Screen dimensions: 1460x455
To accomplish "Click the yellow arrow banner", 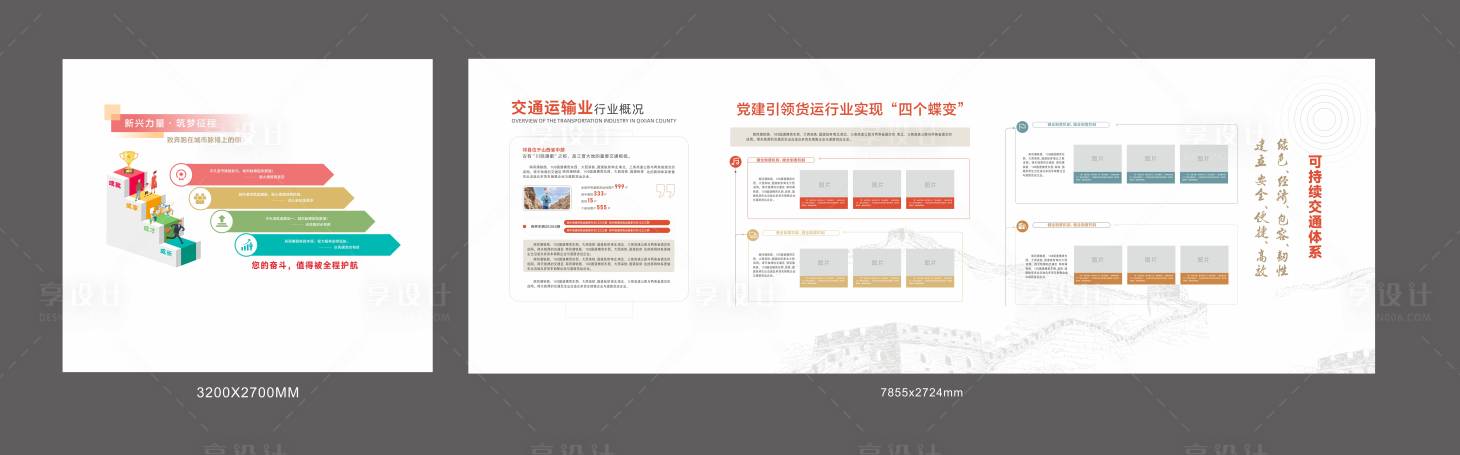I will tap(272, 198).
